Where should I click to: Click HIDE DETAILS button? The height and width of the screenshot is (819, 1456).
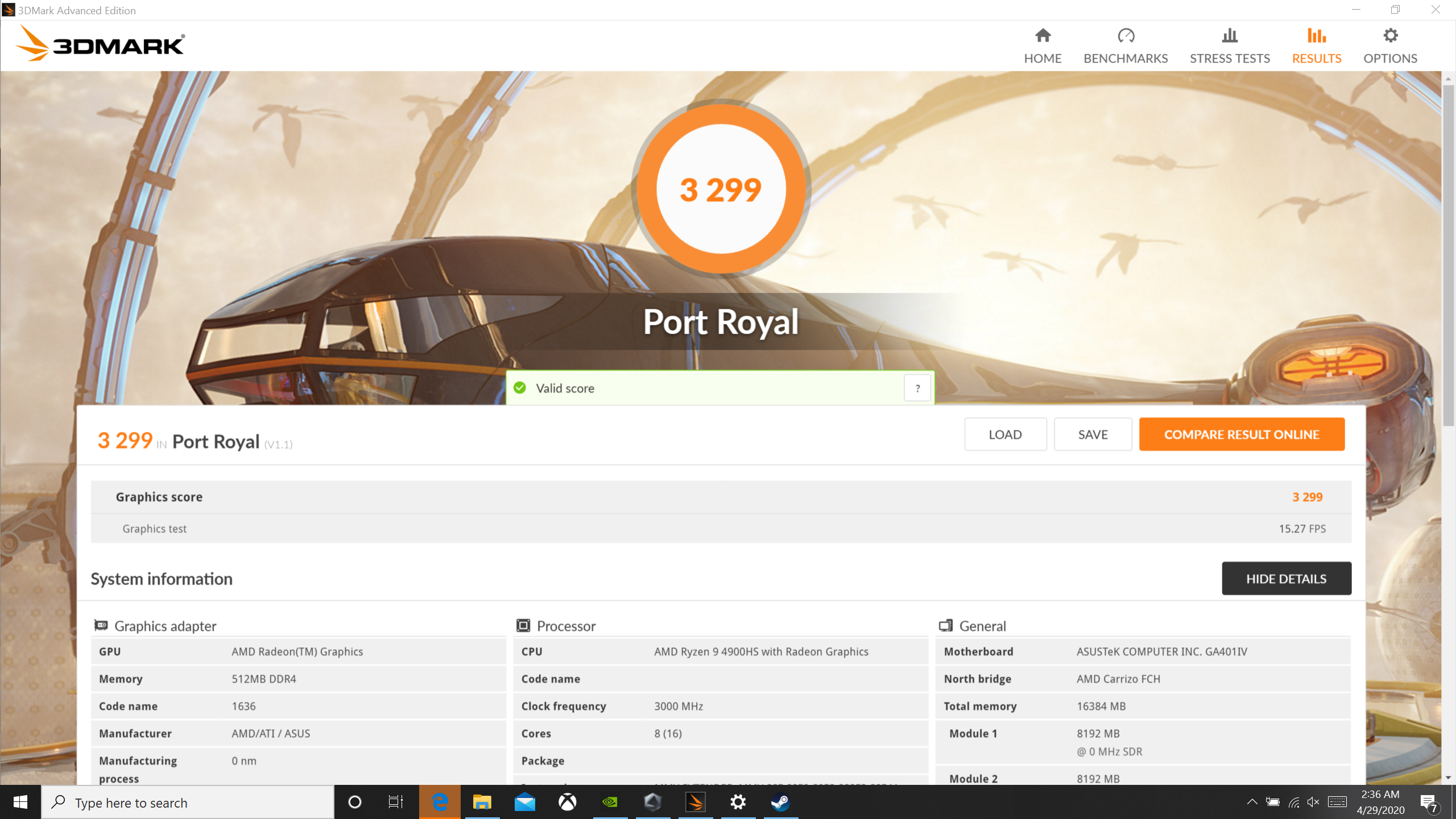pyautogui.click(x=1287, y=578)
